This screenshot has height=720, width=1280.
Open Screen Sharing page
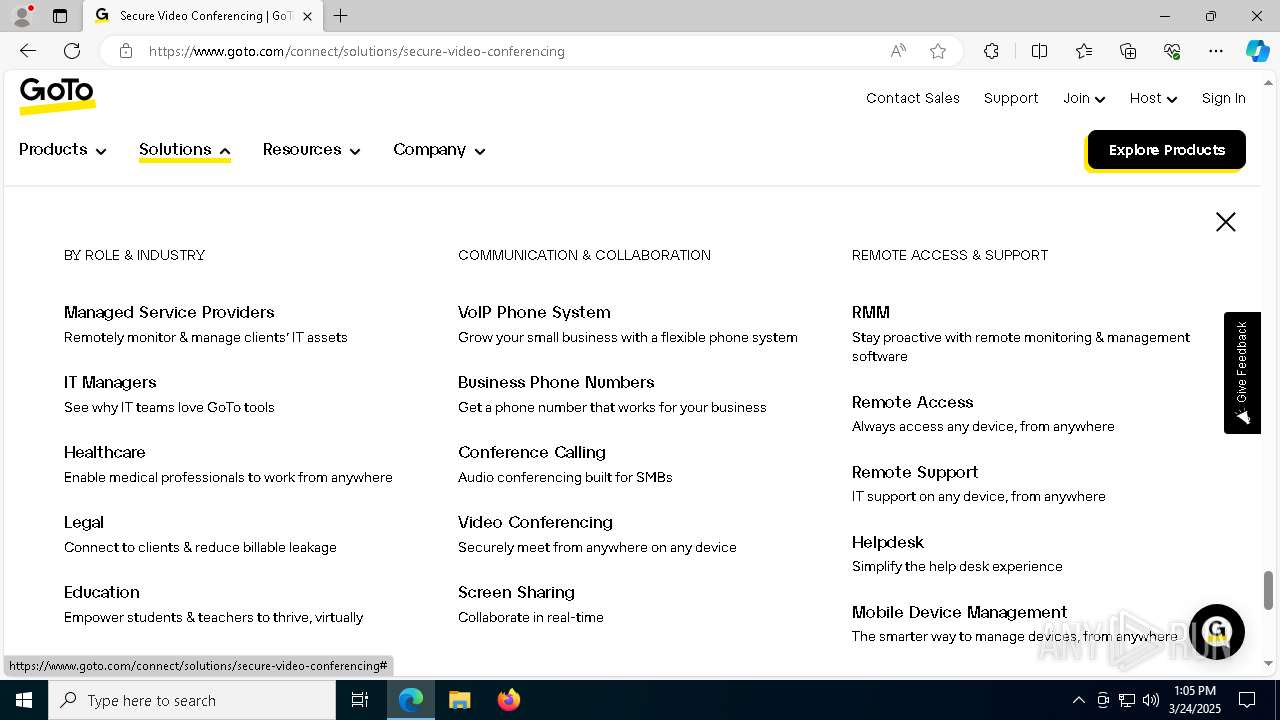tap(516, 592)
